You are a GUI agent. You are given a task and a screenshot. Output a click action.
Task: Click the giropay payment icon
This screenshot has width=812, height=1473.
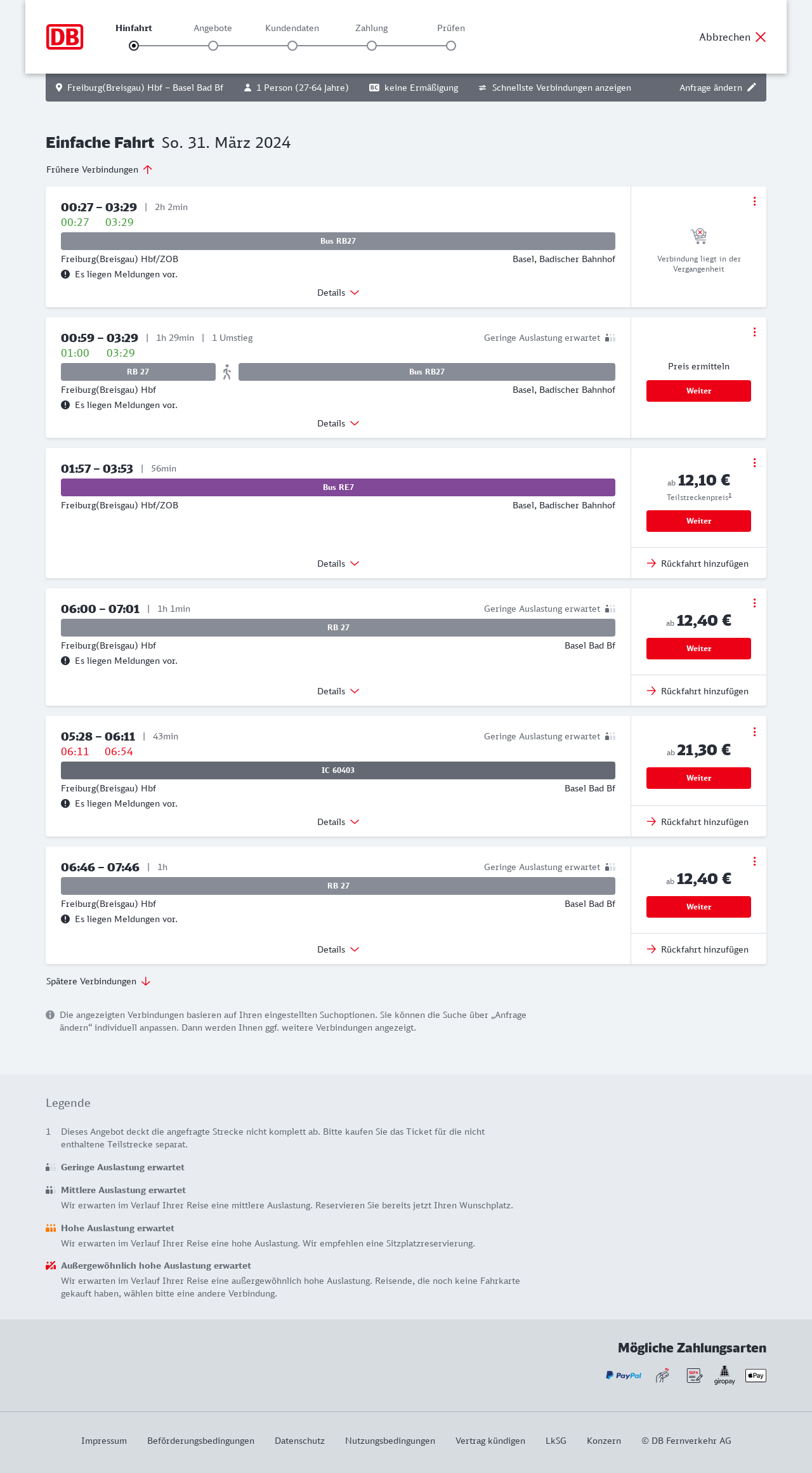click(724, 1375)
